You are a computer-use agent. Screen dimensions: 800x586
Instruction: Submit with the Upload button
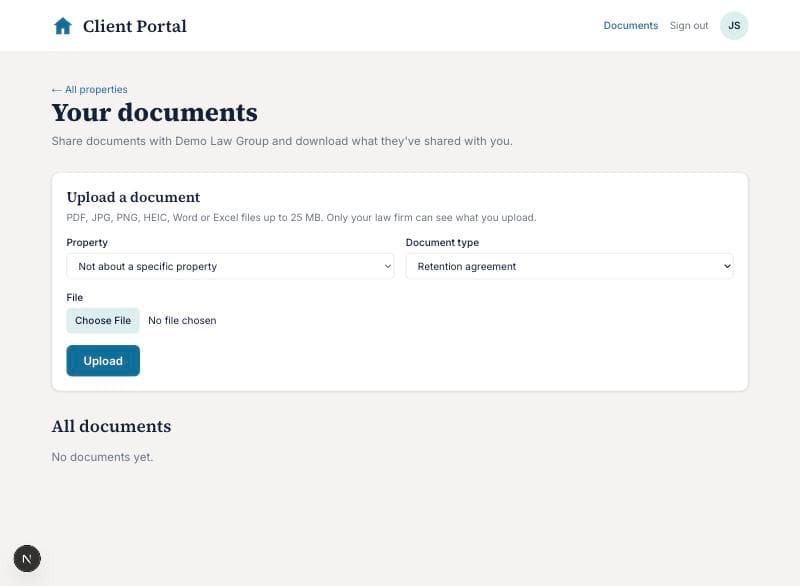click(103, 361)
